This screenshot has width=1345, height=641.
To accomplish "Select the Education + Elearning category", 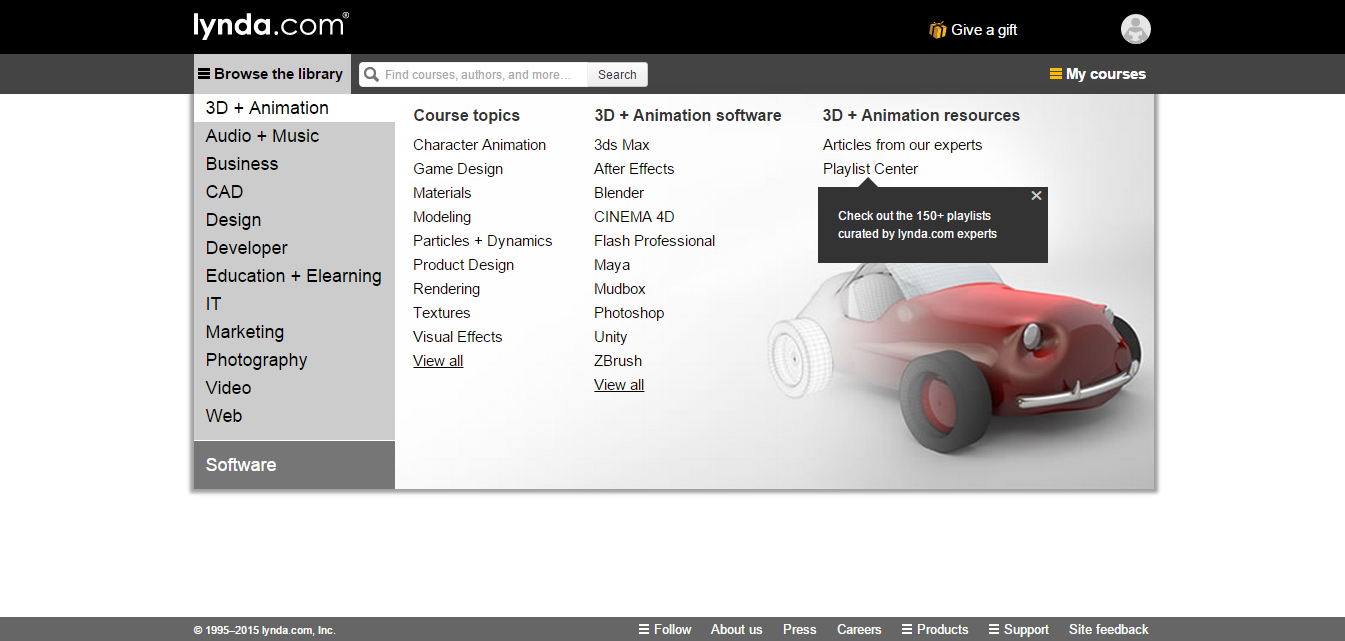I will point(294,276).
